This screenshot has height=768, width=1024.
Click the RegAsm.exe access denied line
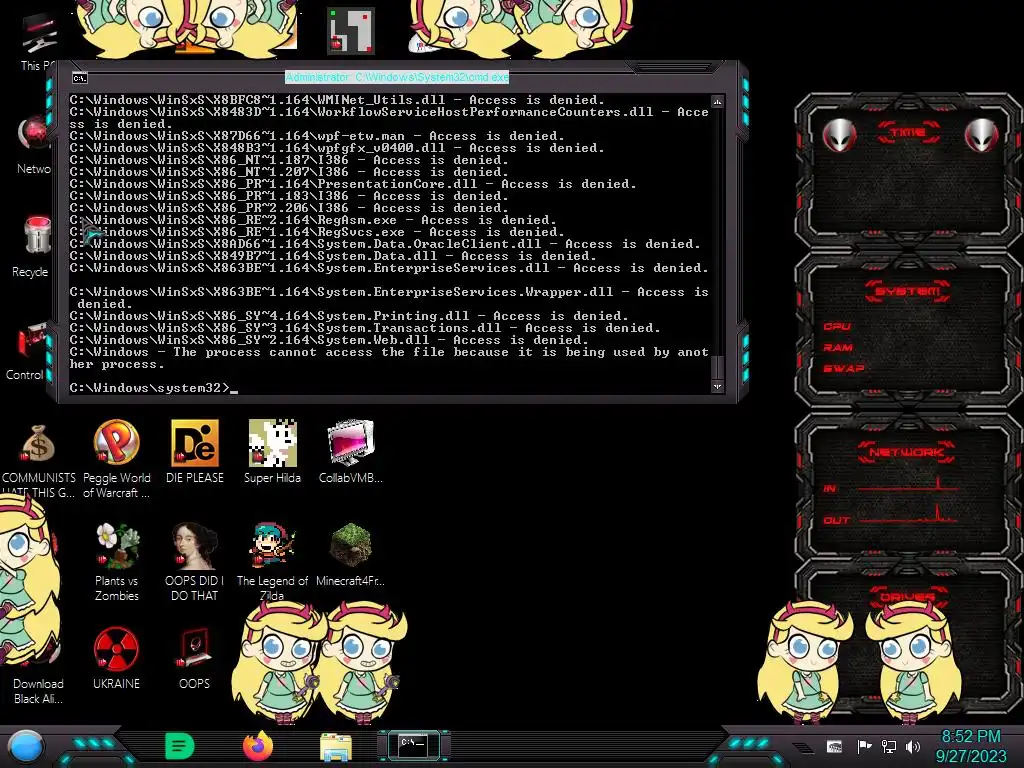click(x=313, y=220)
